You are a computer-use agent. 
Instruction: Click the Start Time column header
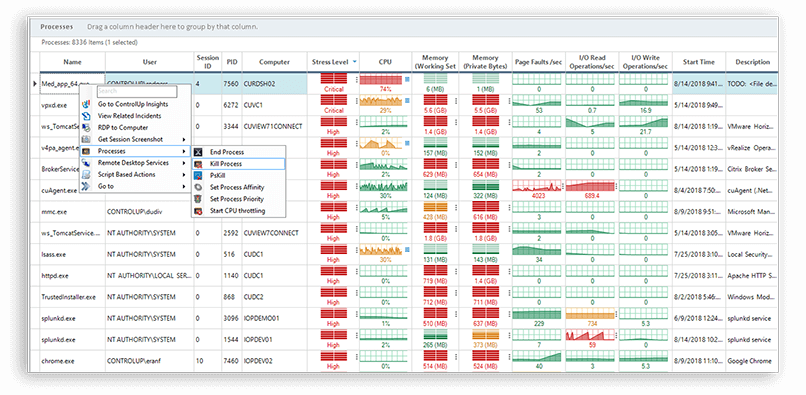click(x=699, y=62)
